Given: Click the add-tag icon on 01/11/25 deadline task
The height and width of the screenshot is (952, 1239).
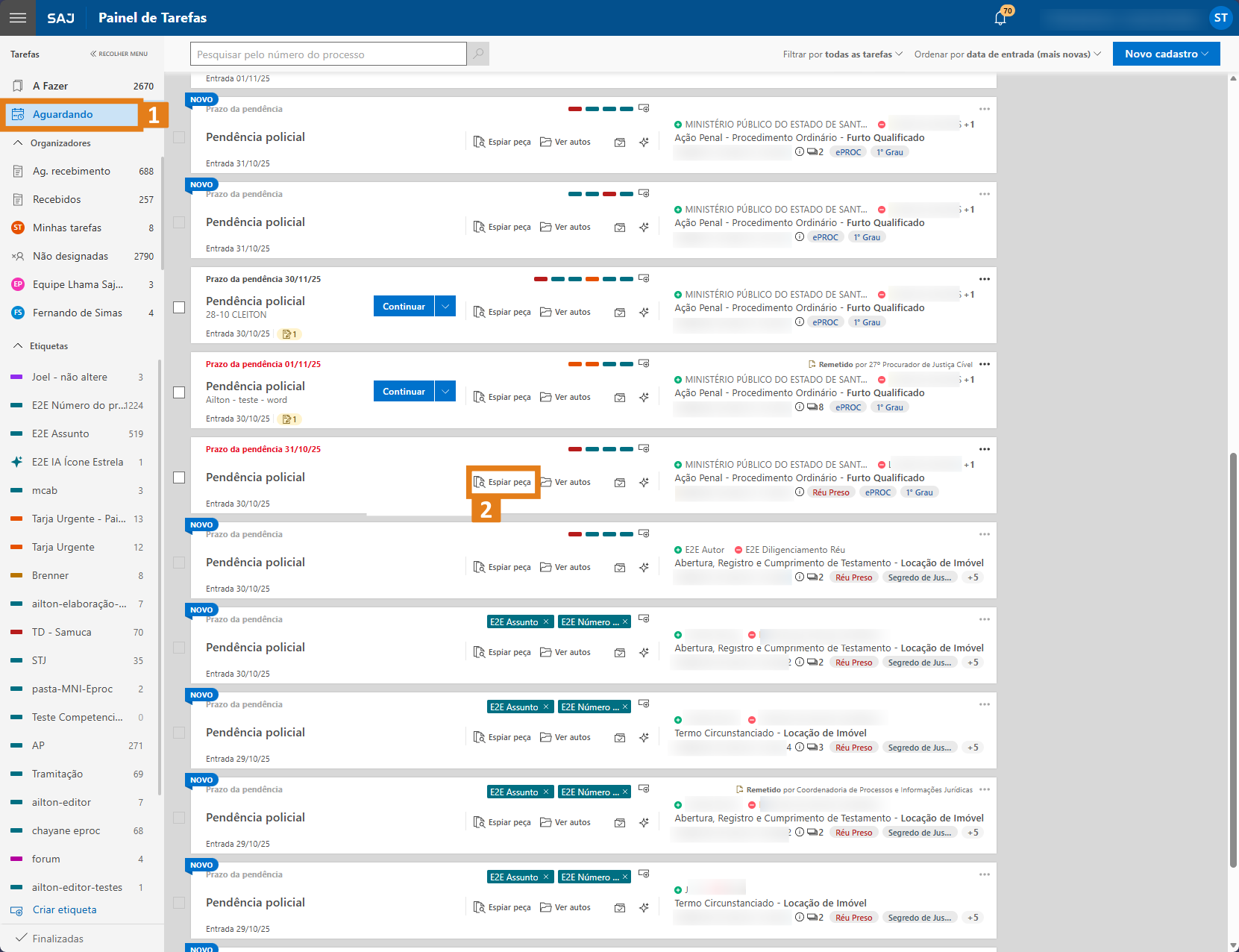Looking at the screenshot, I should click(644, 363).
